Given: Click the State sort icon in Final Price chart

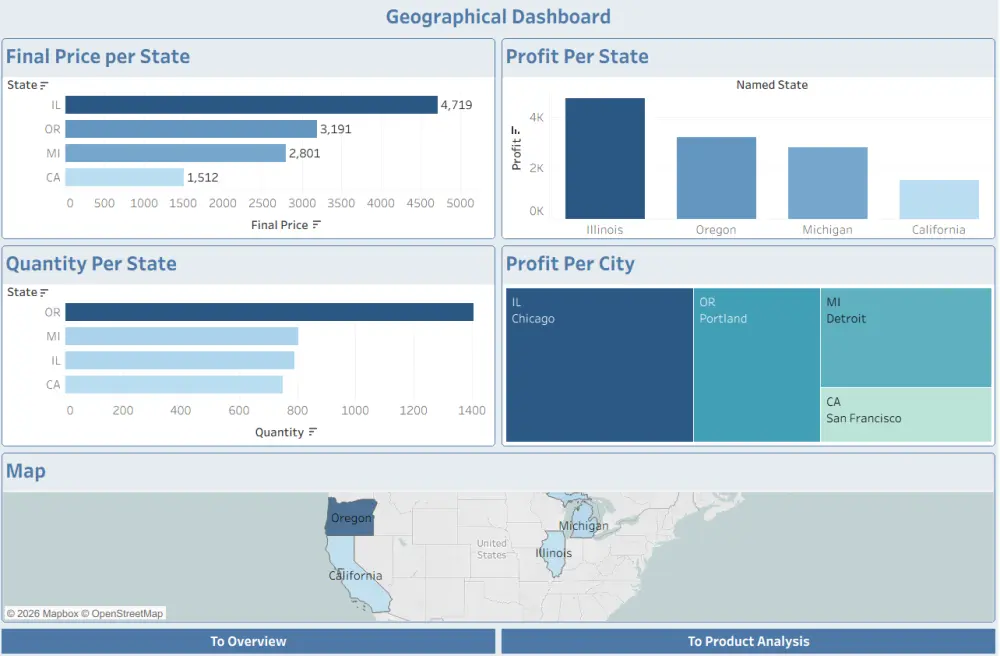Looking at the screenshot, I should tap(41, 85).
